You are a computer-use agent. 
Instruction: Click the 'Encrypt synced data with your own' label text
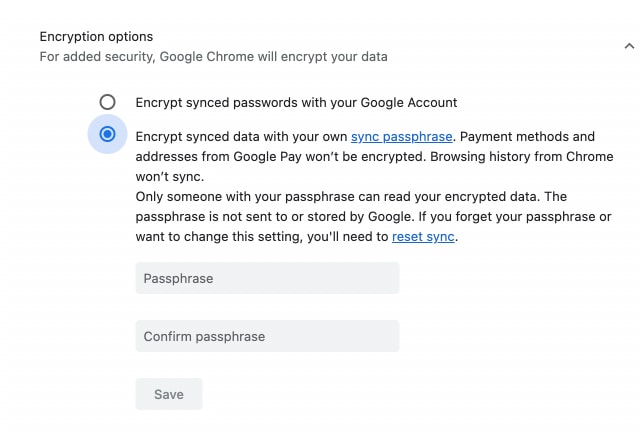pos(240,136)
